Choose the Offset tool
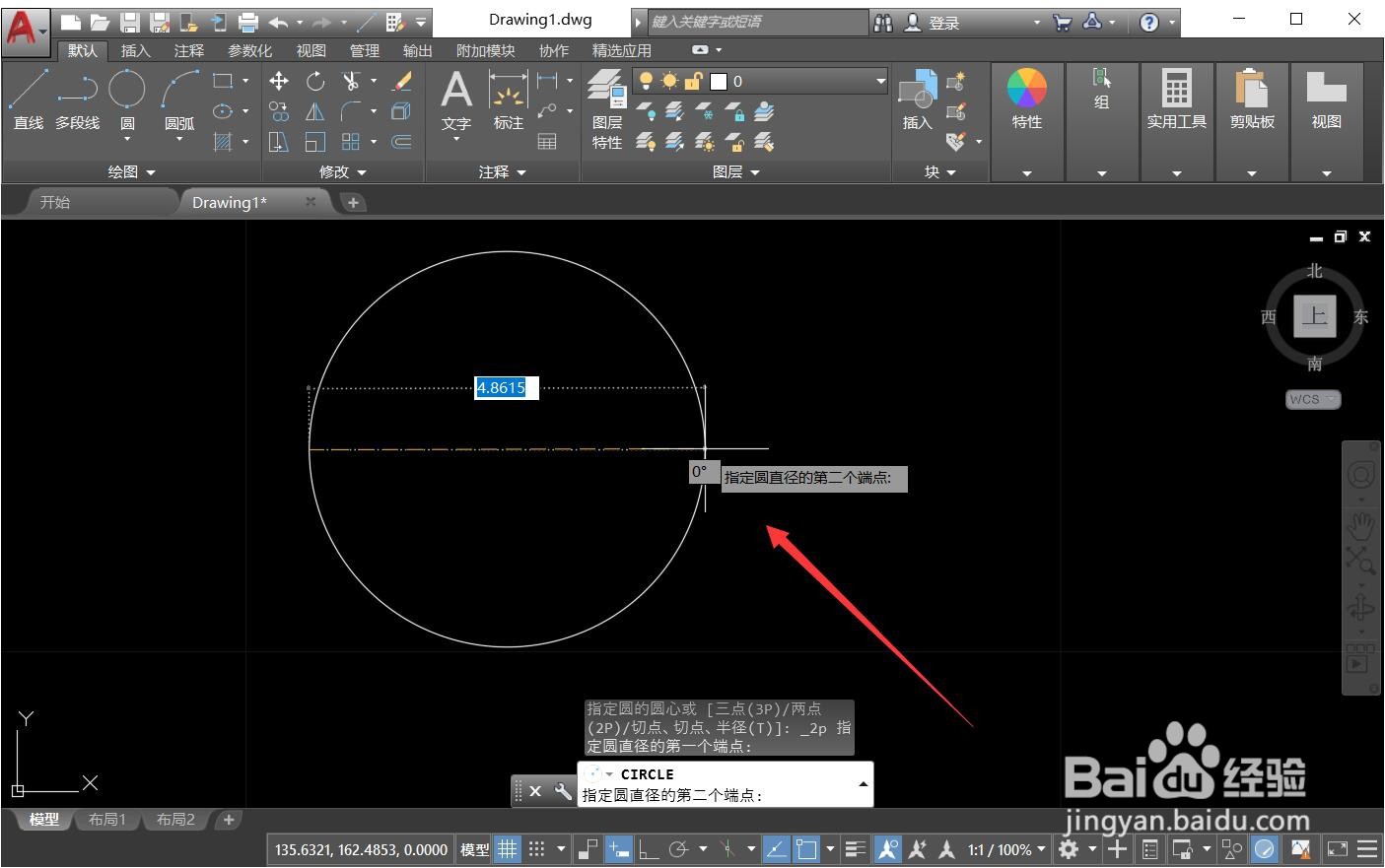Screen dimensions: 1385x868 (402, 142)
